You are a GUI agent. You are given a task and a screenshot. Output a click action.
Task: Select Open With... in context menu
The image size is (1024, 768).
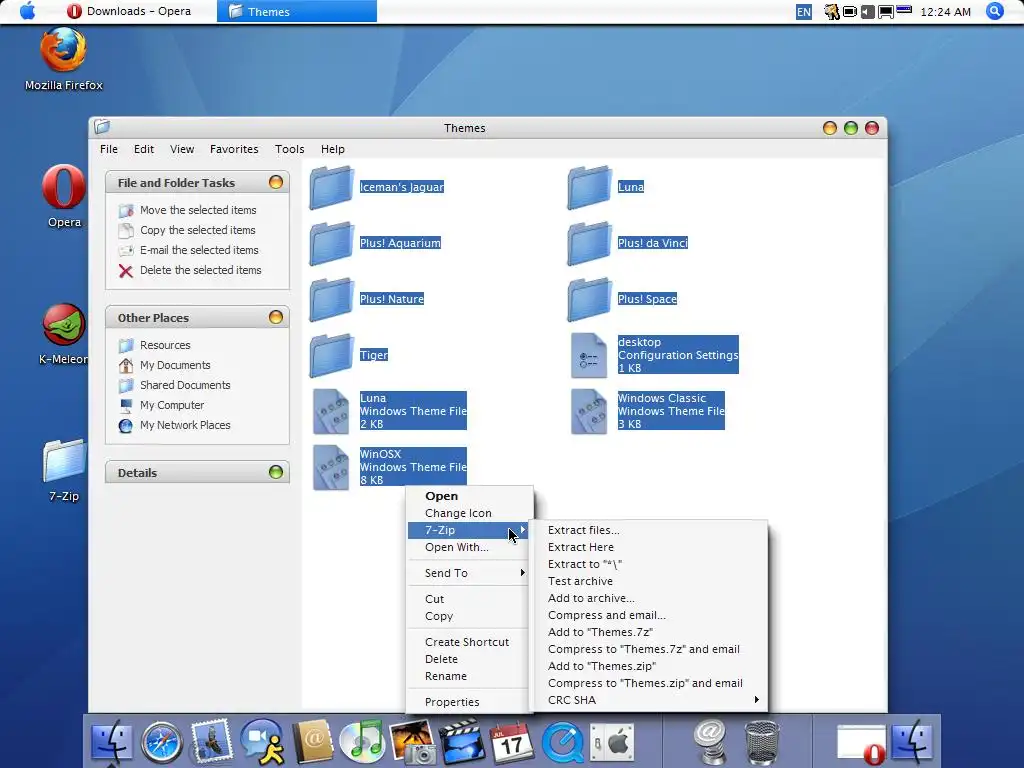(x=468, y=547)
